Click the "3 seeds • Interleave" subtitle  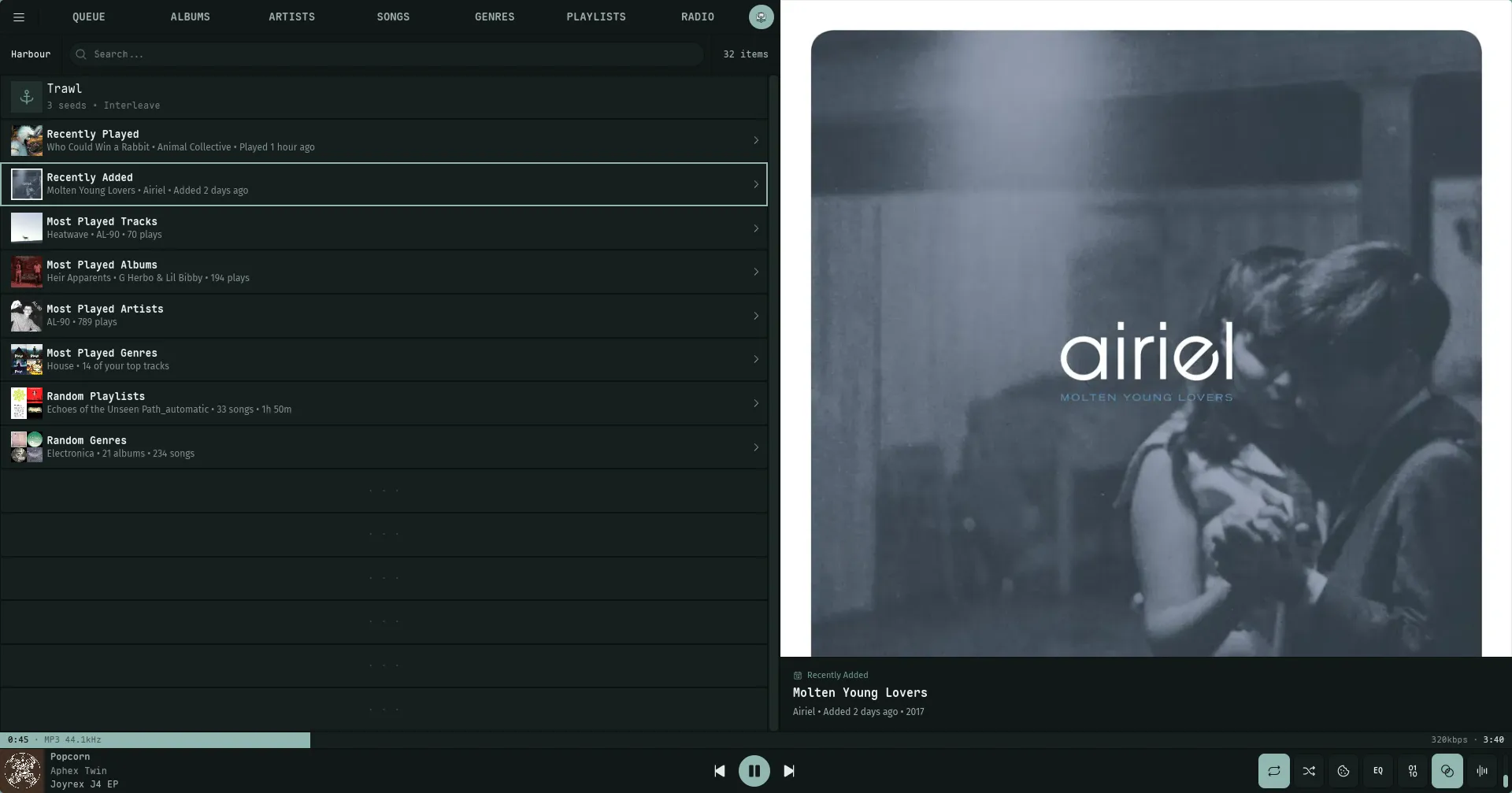(103, 106)
